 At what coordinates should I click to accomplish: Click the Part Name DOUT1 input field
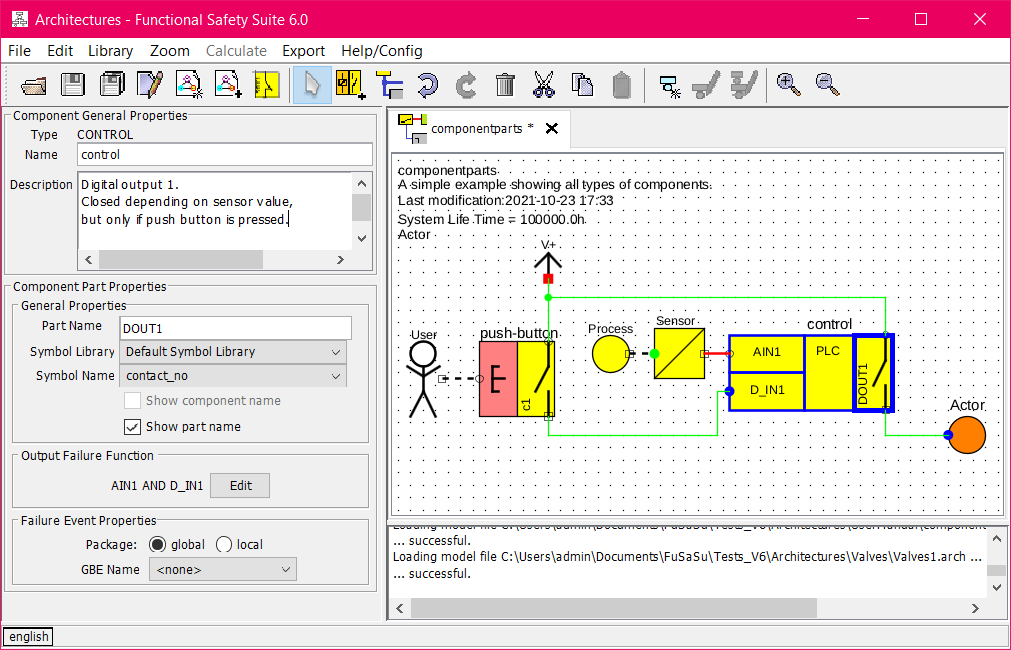coord(235,328)
